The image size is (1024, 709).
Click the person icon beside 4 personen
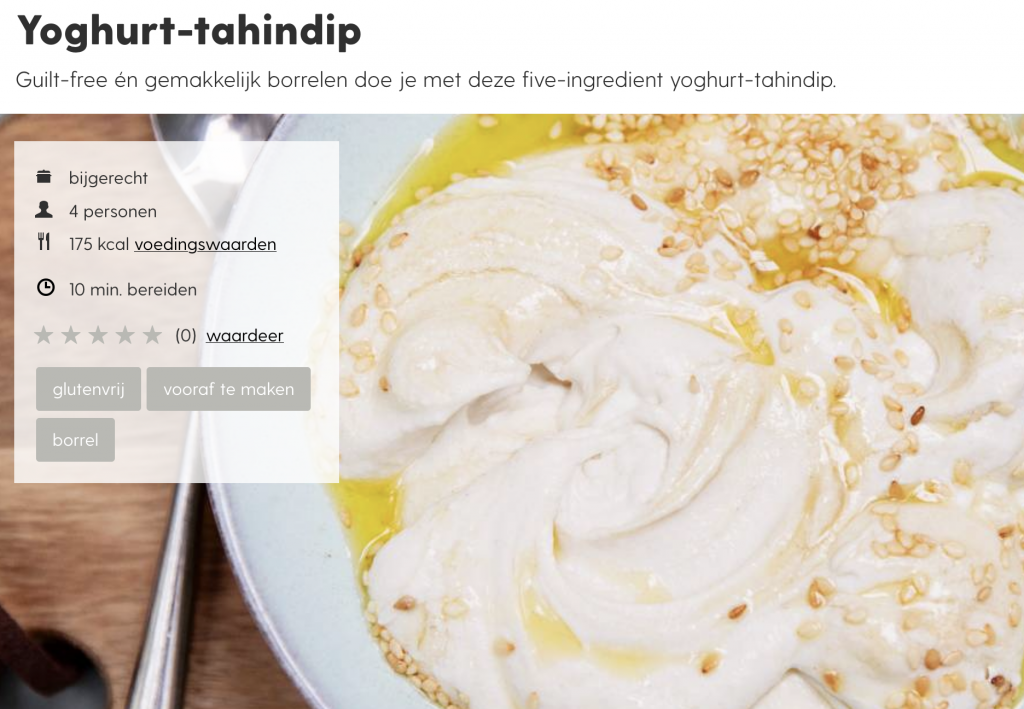(x=44, y=210)
